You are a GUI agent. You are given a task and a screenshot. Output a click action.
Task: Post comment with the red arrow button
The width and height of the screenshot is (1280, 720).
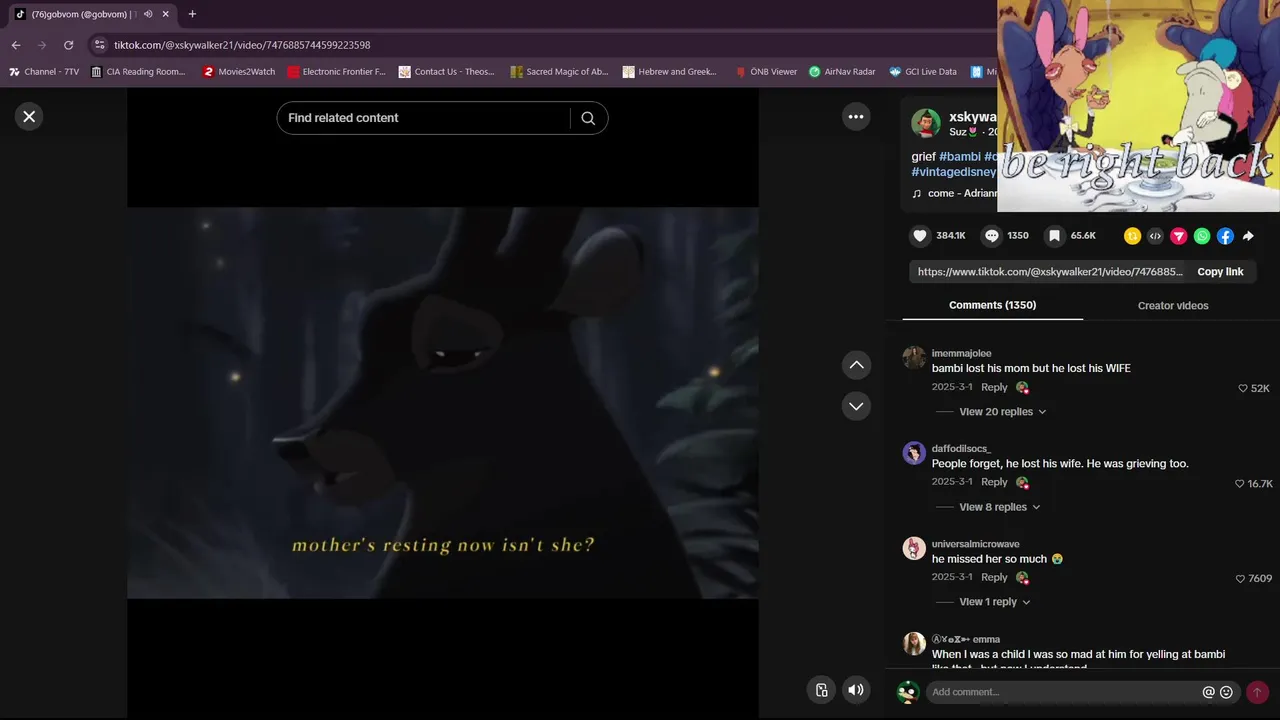[x=1257, y=692]
